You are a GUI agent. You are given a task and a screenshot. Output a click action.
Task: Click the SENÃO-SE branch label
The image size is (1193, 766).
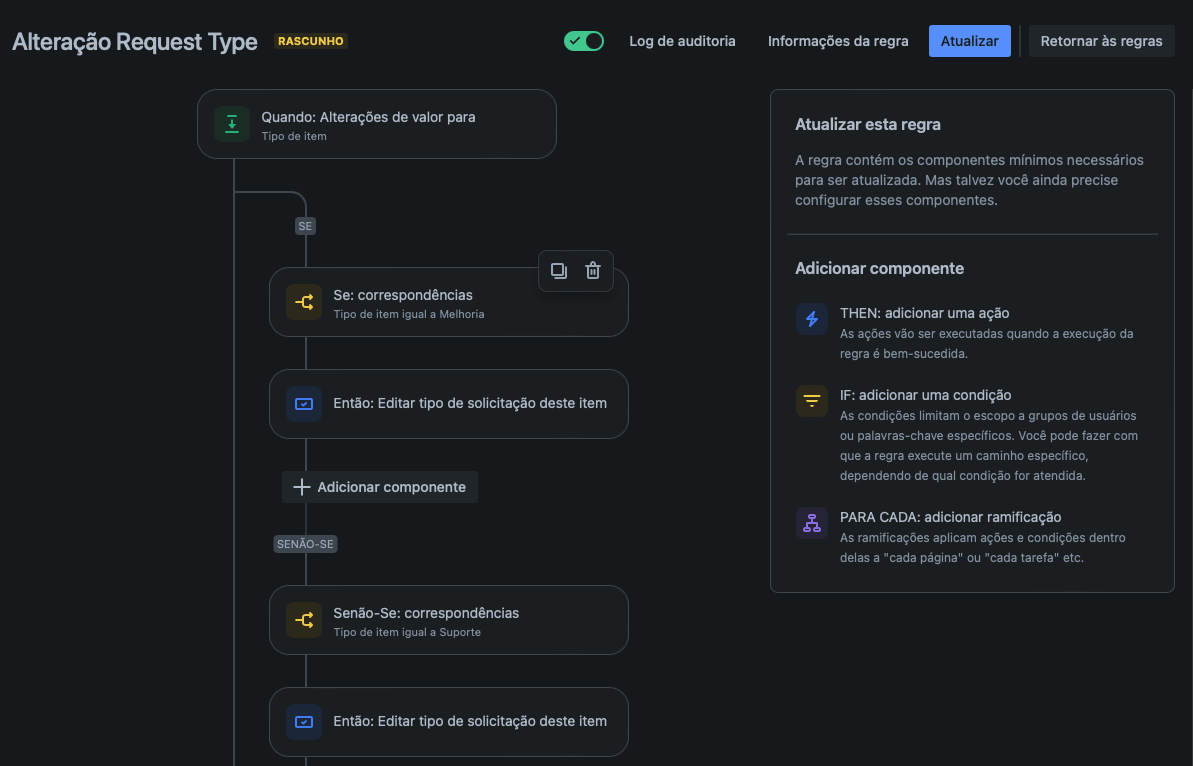305,544
